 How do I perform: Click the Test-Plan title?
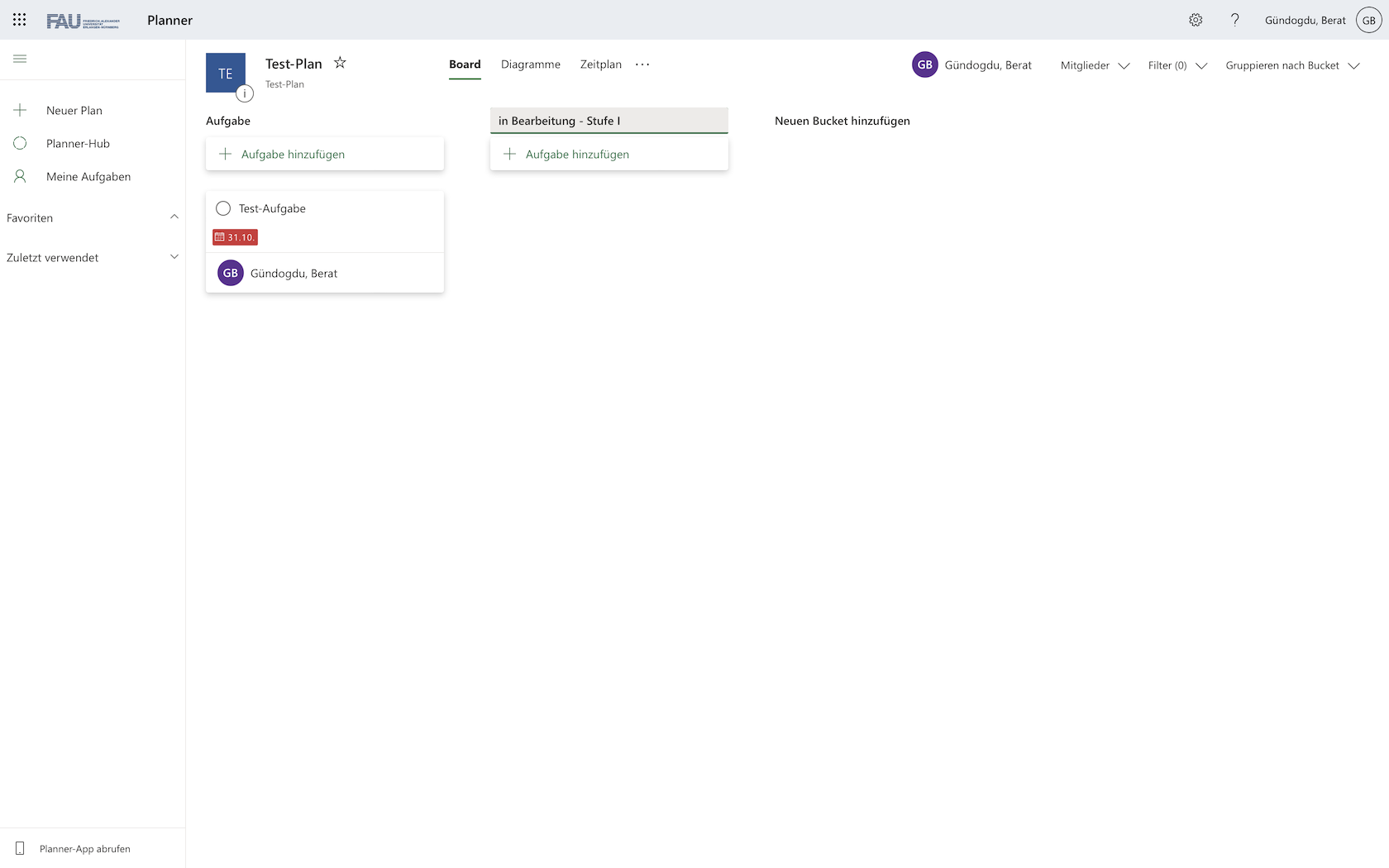click(x=294, y=64)
